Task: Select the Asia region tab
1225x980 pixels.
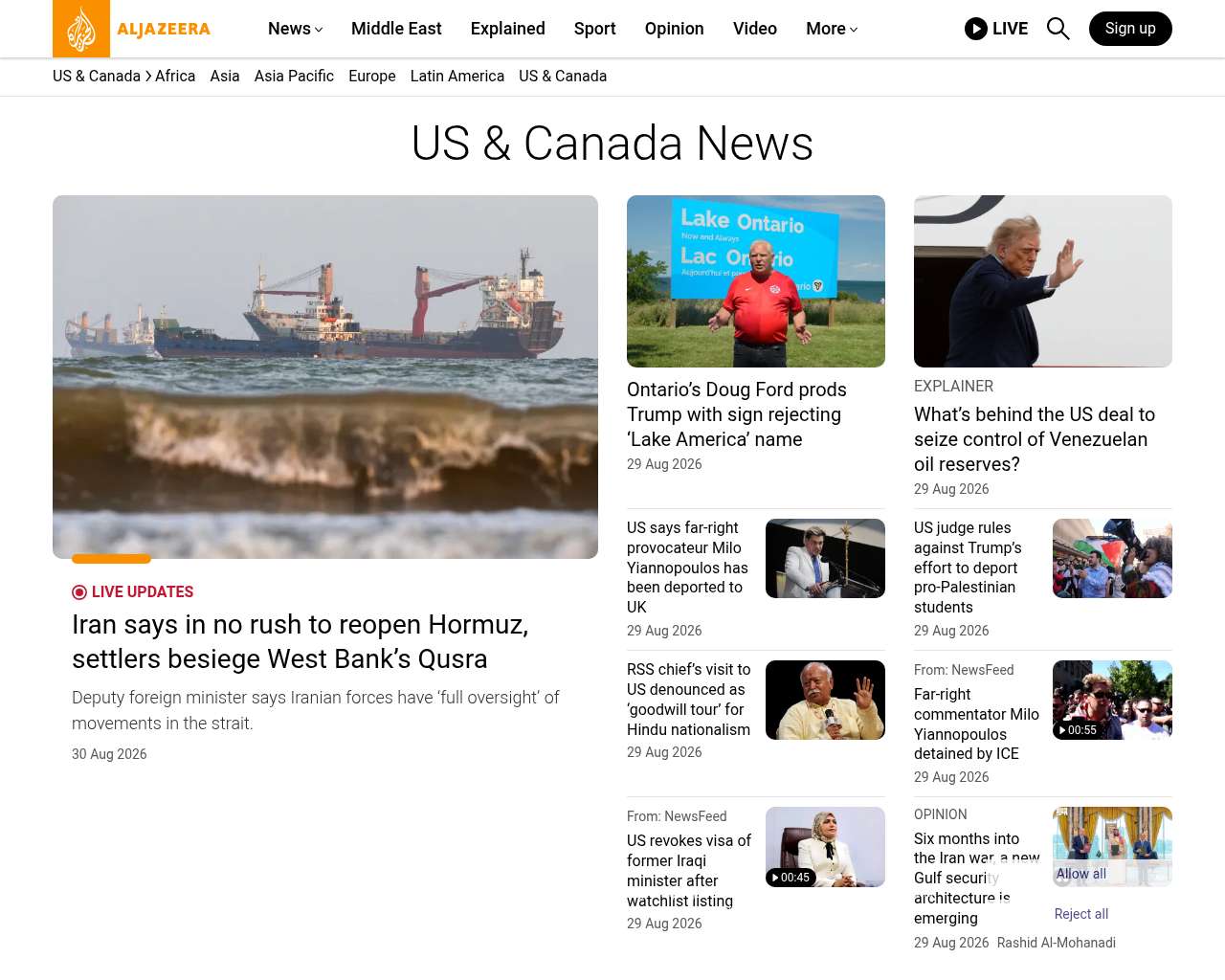Action: pyautogui.click(x=225, y=77)
